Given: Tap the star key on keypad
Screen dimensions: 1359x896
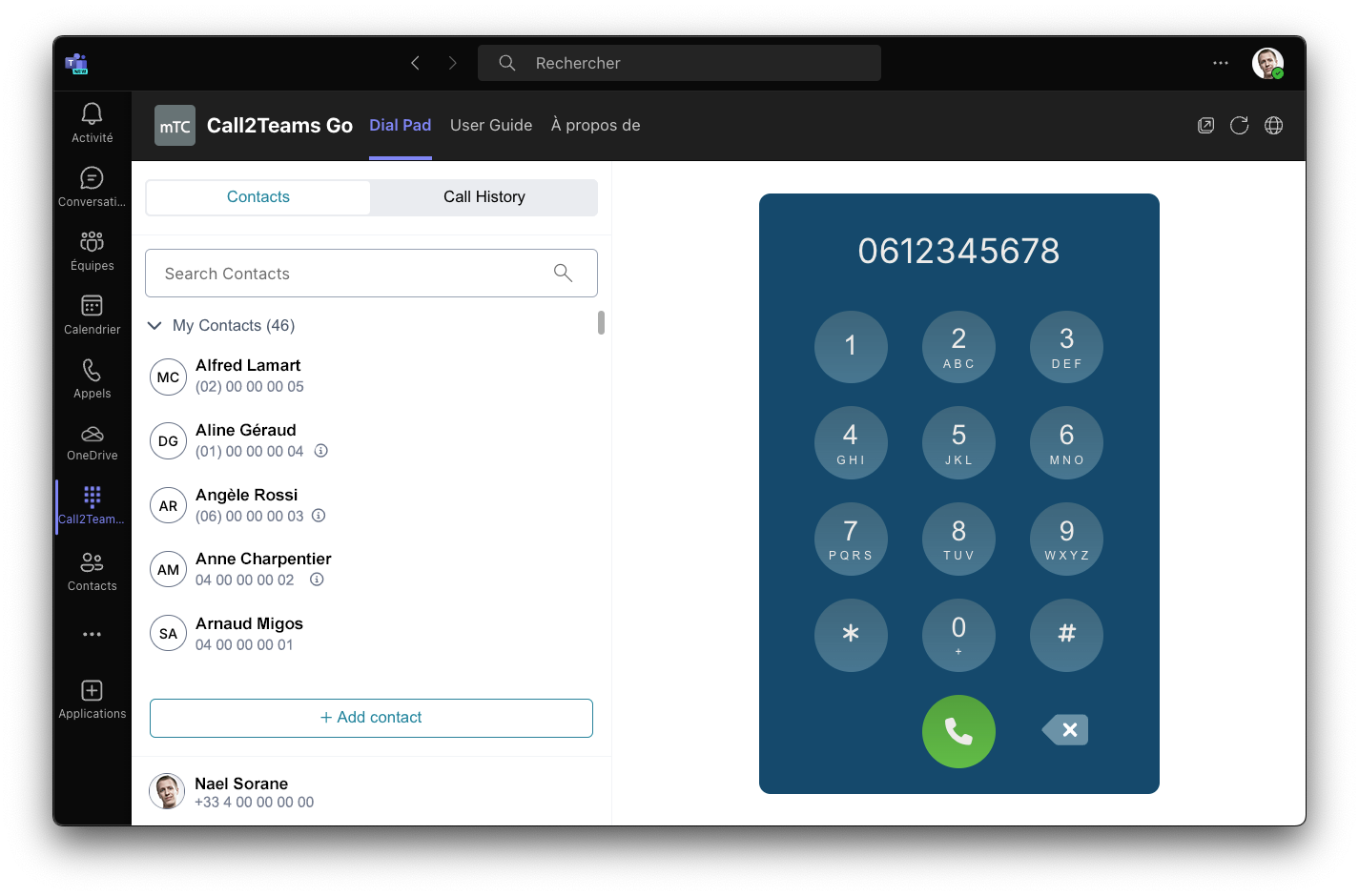Looking at the screenshot, I should pyautogui.click(x=851, y=635).
